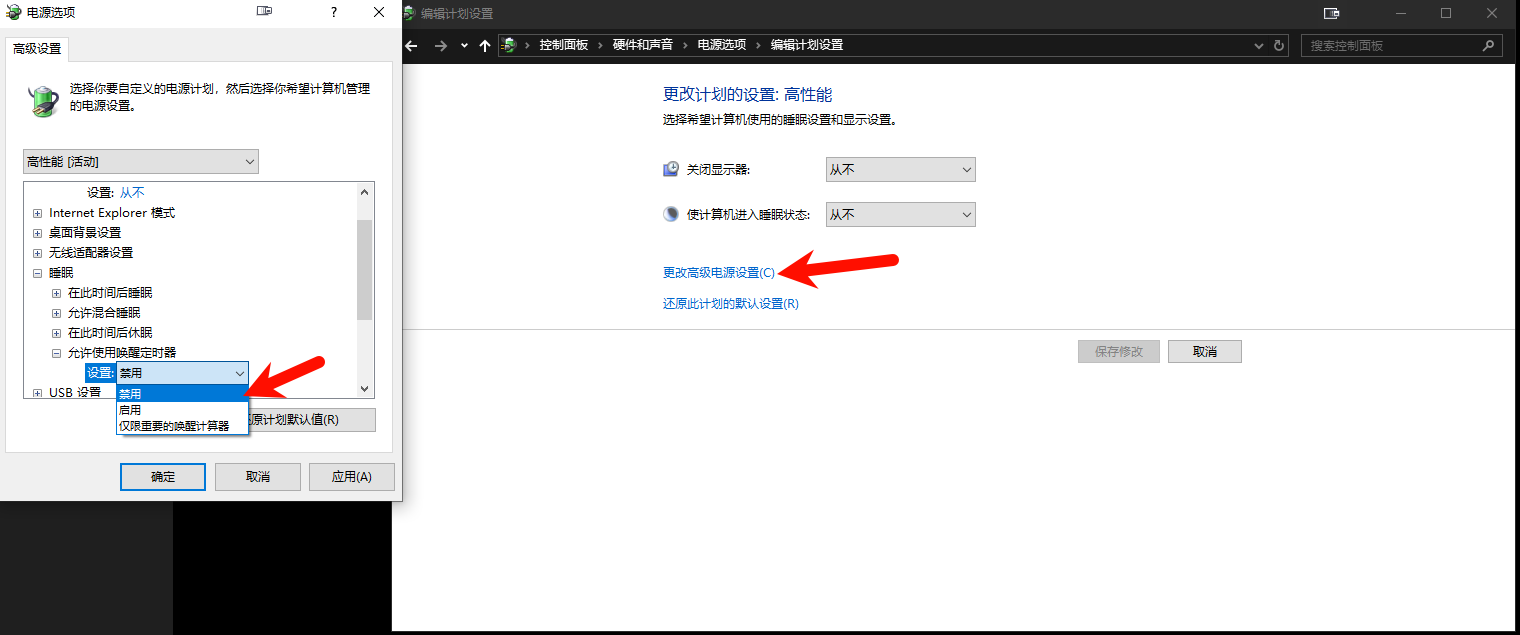Open the 使计算机进入睡眠状态 dropdown
This screenshot has height=635, width=1520.
[900, 214]
